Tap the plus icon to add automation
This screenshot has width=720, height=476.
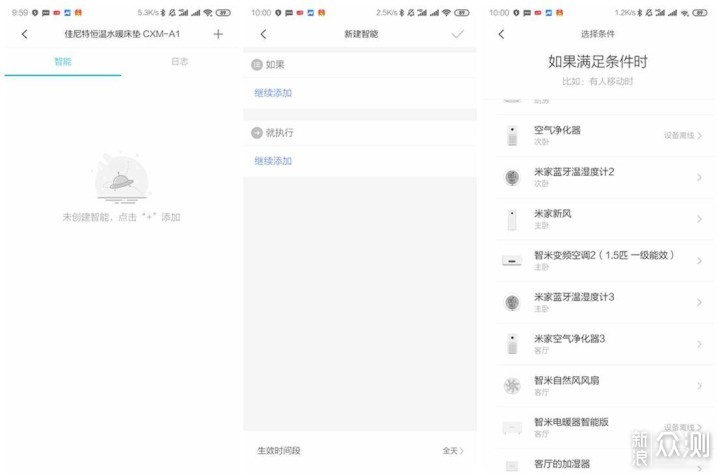click(x=218, y=34)
